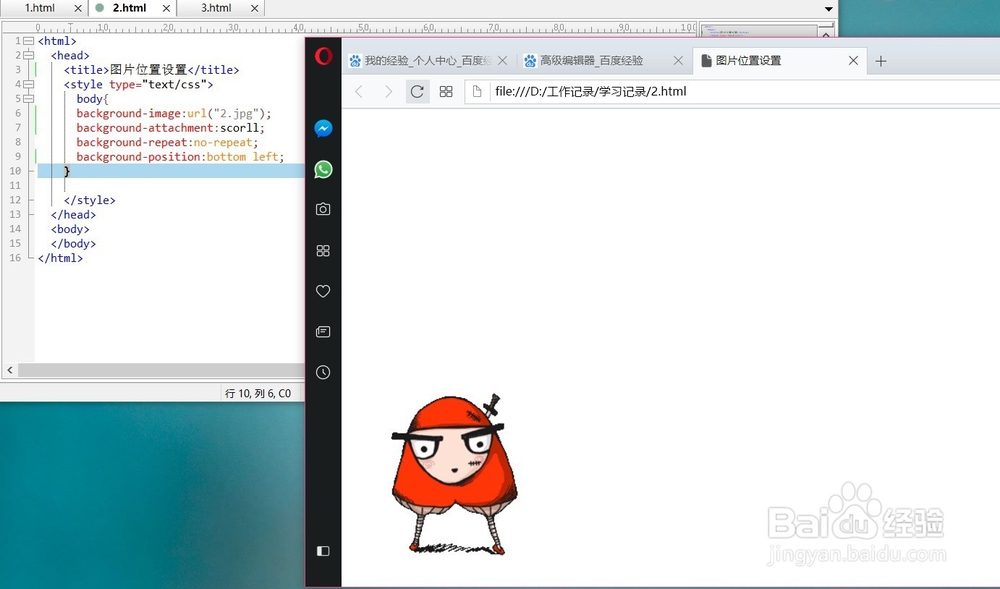Screen dimensions: 1000x589
Task: Close the 3.html editor tab
Action: [254, 8]
